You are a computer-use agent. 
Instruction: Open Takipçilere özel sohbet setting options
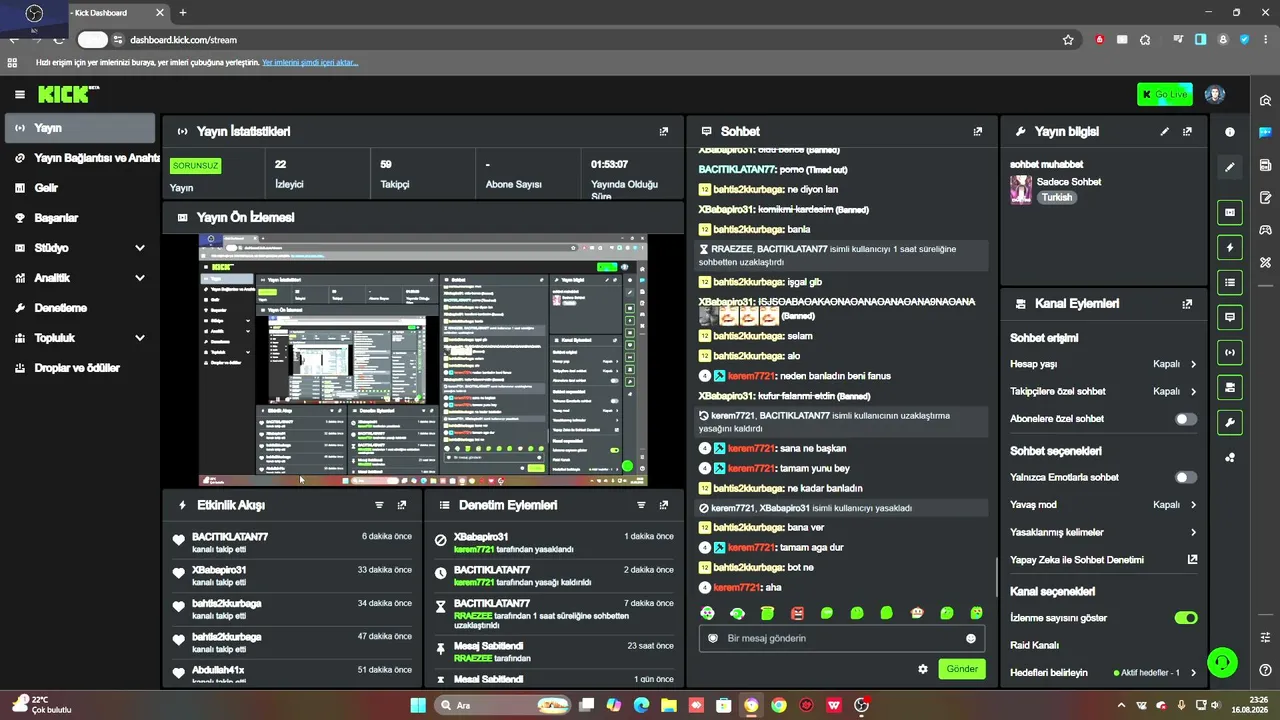coord(1103,392)
